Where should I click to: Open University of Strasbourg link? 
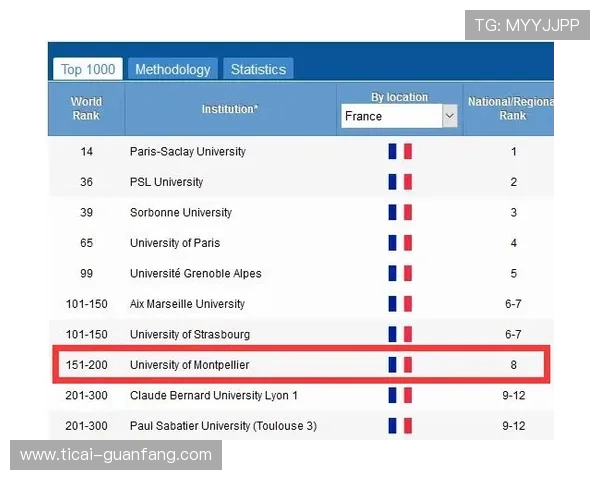click(x=190, y=335)
